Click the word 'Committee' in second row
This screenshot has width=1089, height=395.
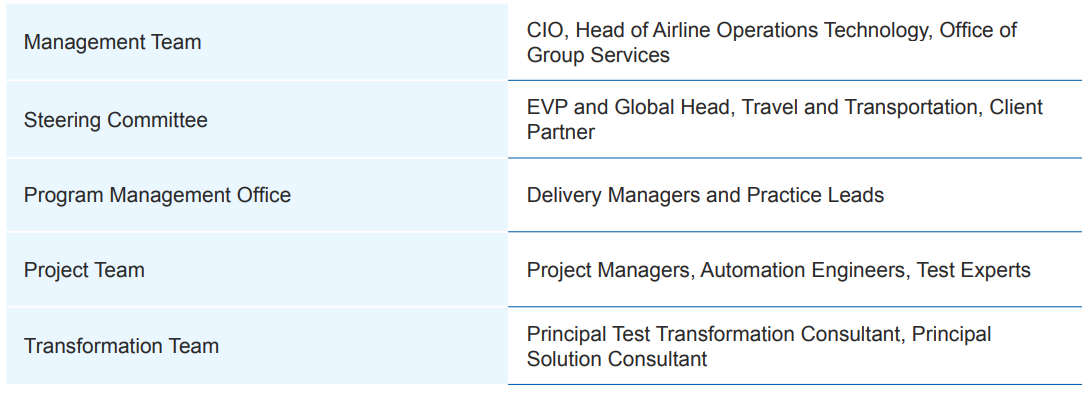click(158, 120)
